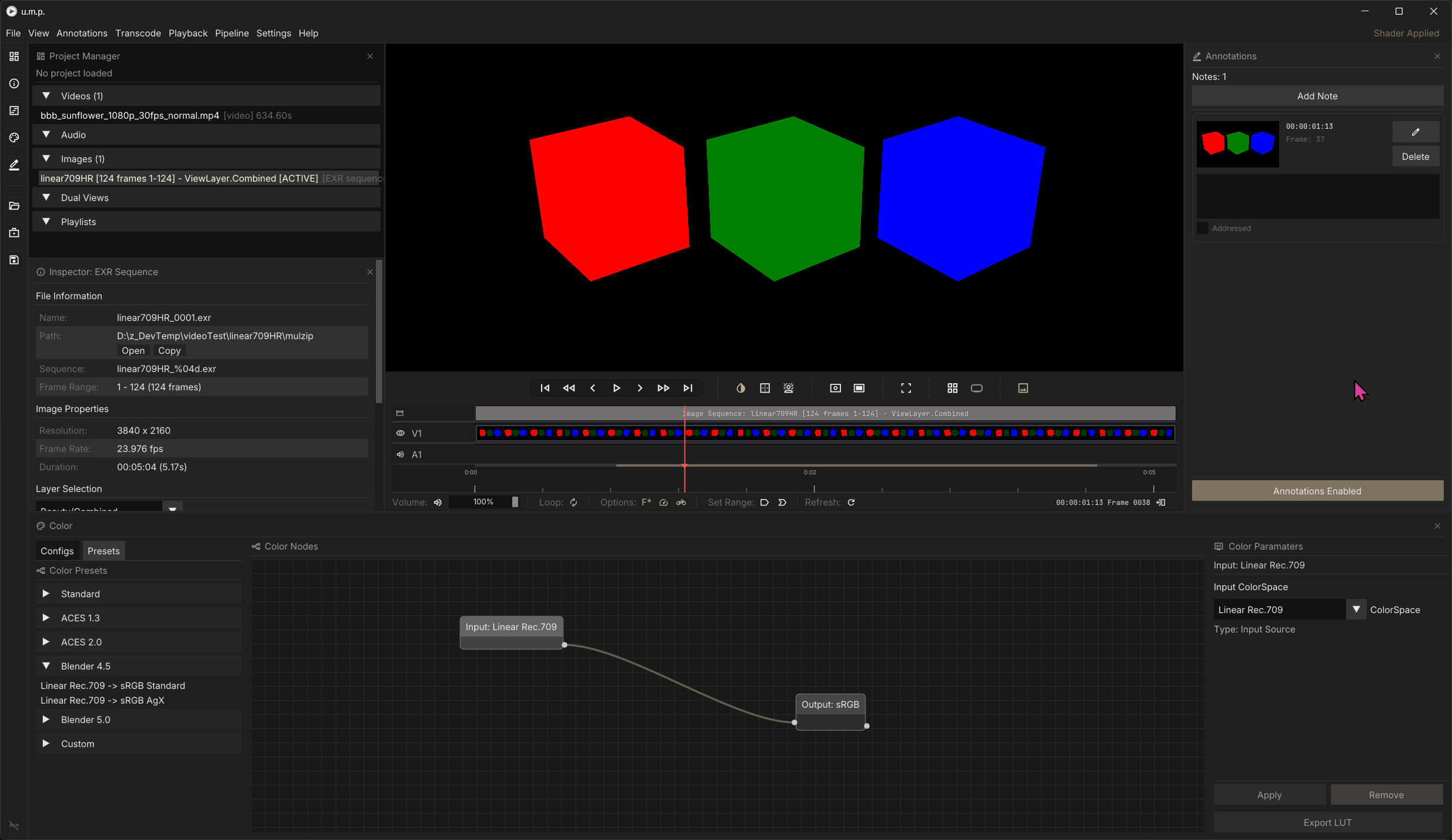Click the play button in transport controls
Screen dimensions: 1452x840
(616, 388)
